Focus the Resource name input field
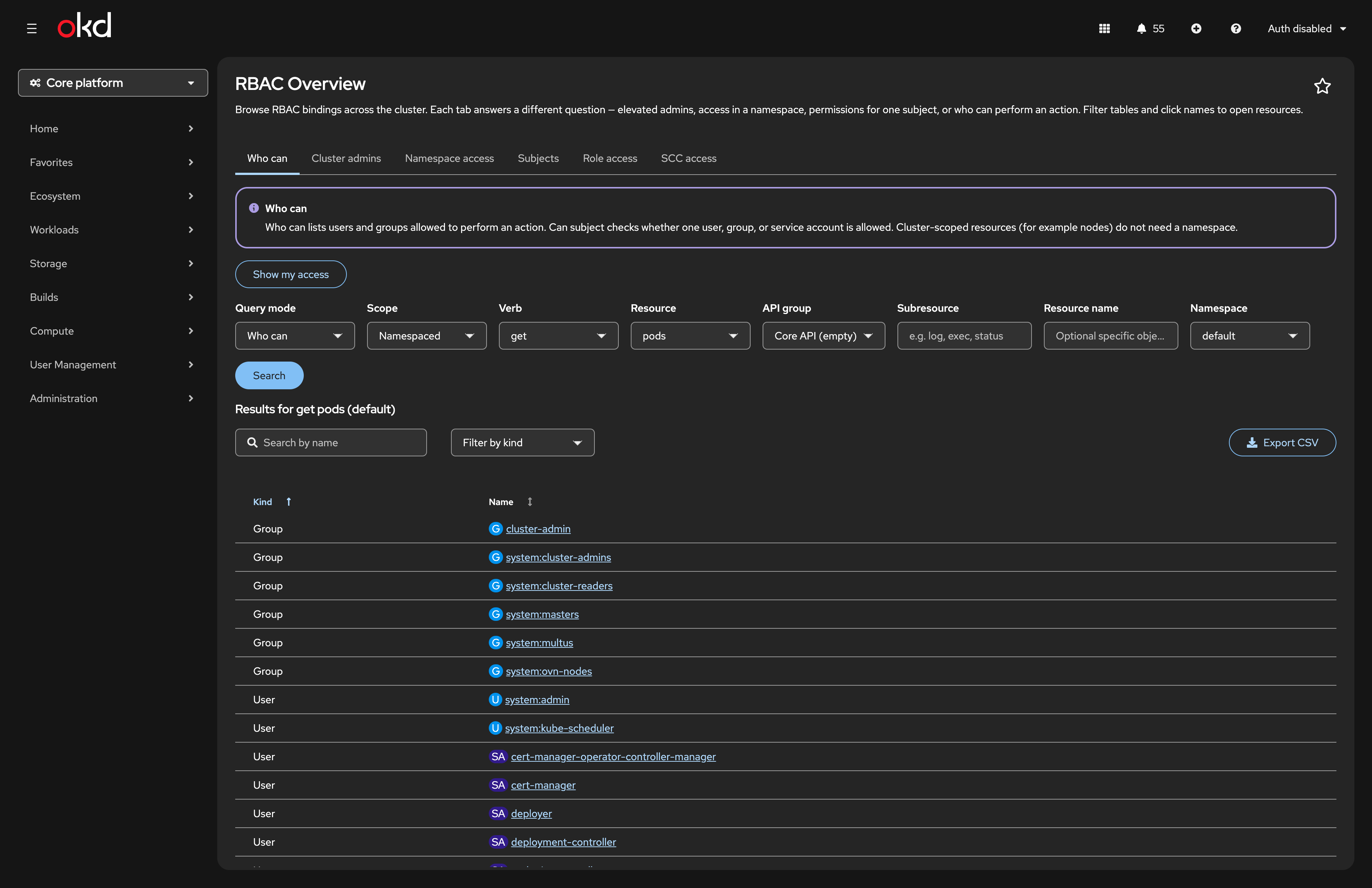This screenshot has width=1372, height=888. click(x=1110, y=336)
